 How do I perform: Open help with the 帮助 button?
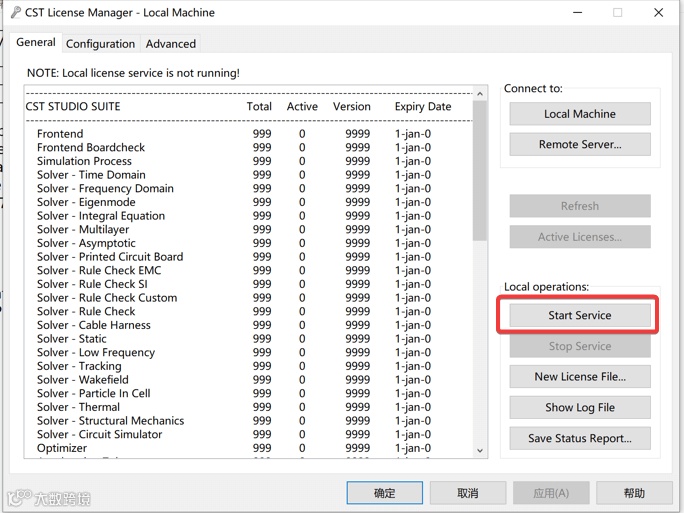634,493
